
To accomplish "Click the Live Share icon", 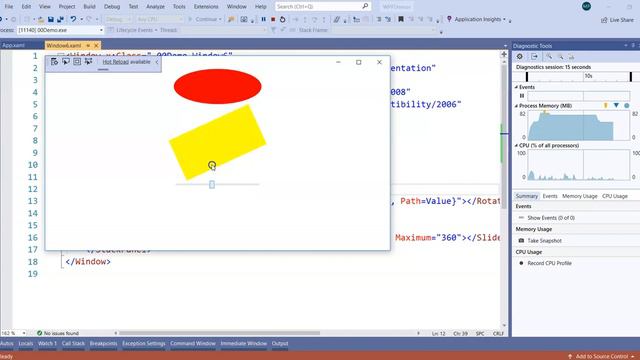I will point(604,20).
